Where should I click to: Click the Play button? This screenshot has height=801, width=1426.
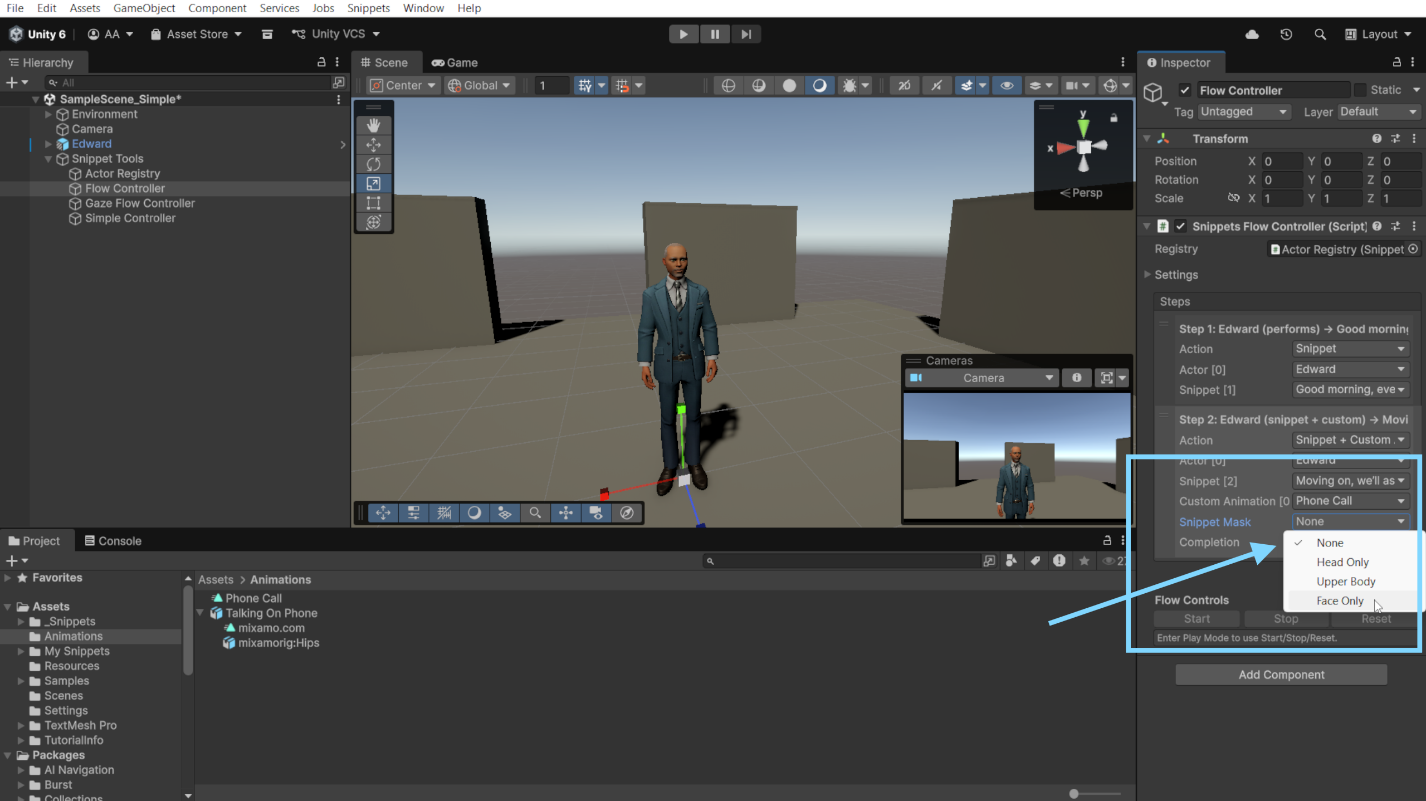click(x=683, y=34)
